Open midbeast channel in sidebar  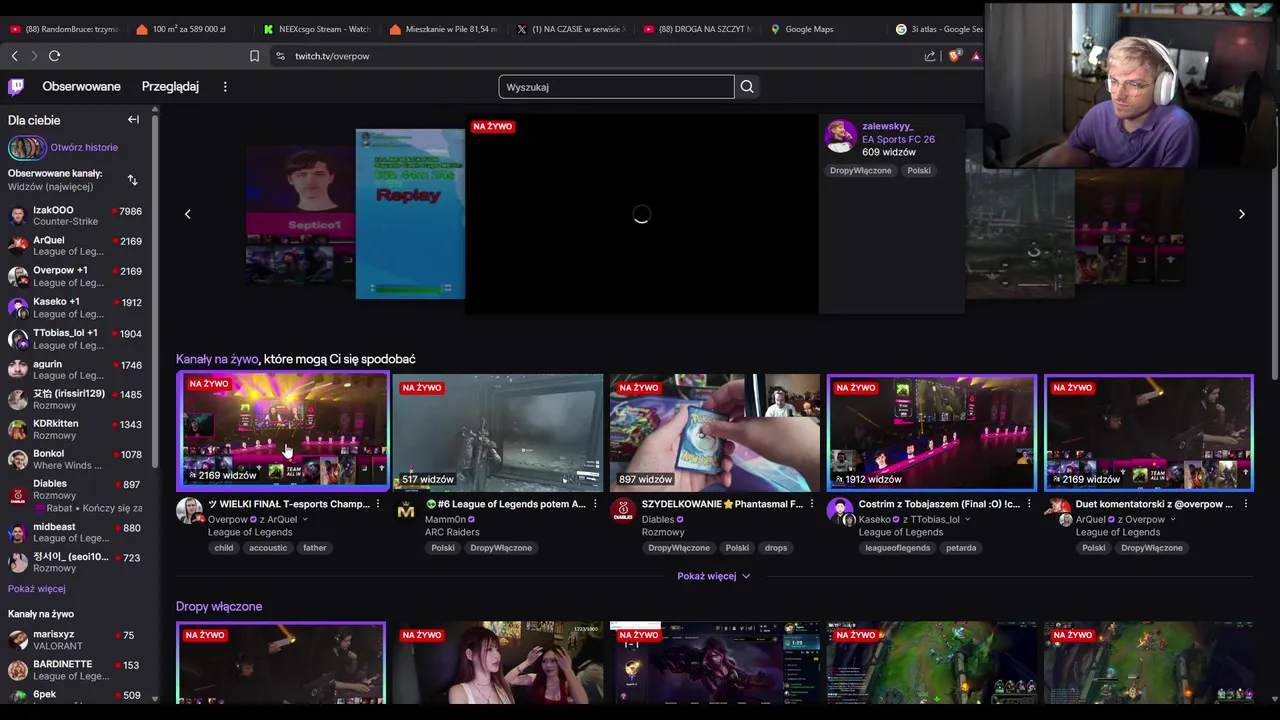coord(78,533)
